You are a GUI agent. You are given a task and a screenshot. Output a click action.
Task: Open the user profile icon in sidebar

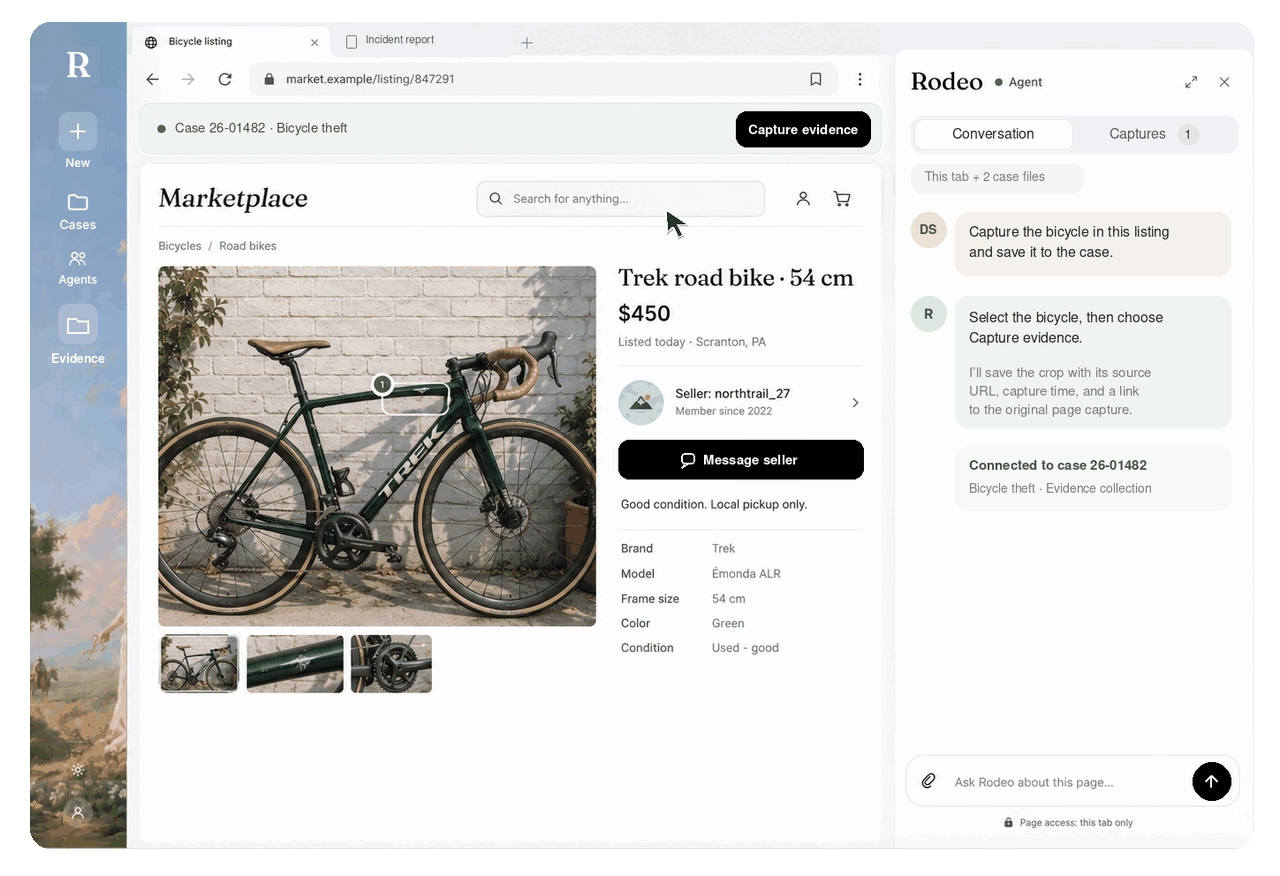pyautogui.click(x=78, y=813)
